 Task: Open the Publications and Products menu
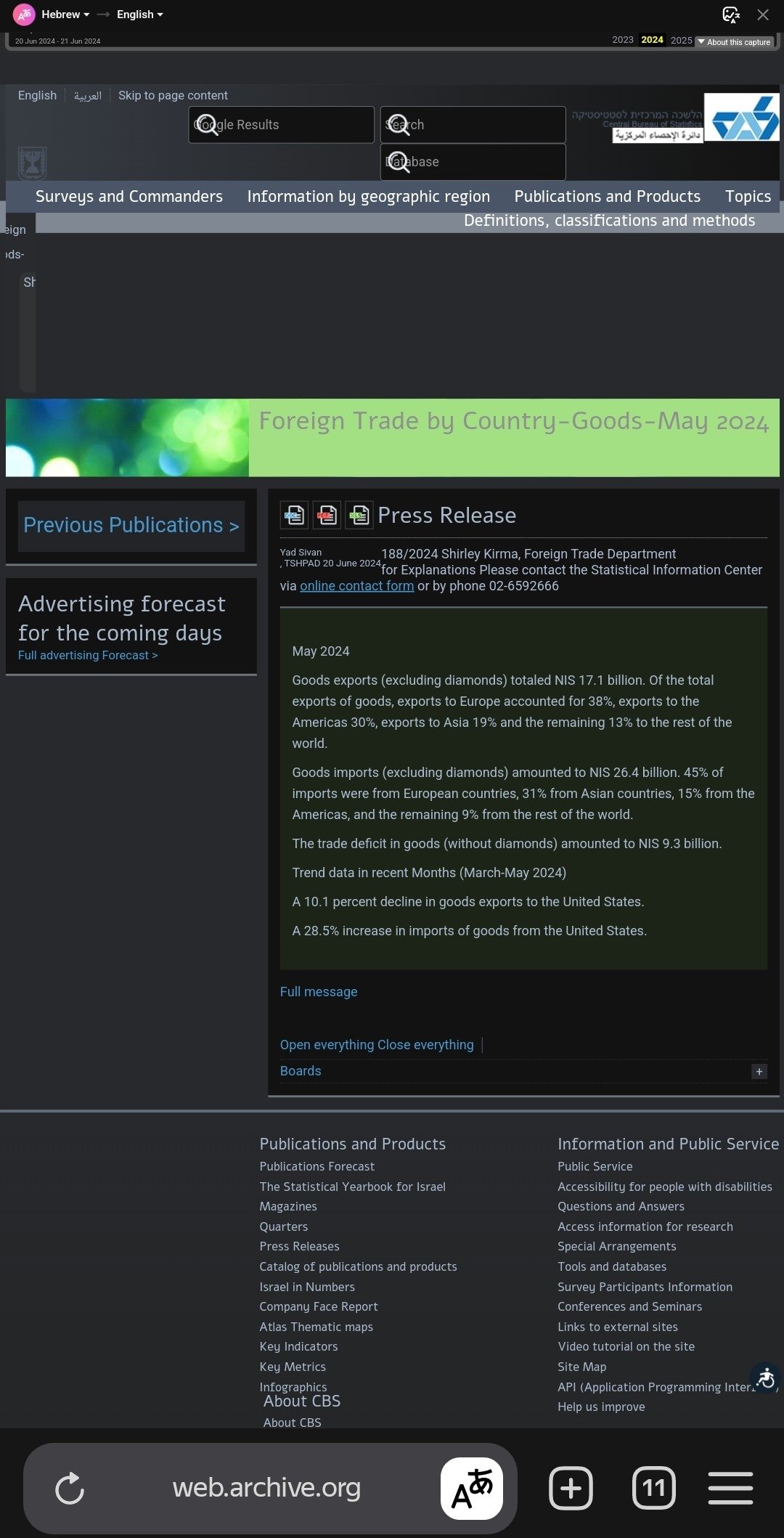pos(607,197)
